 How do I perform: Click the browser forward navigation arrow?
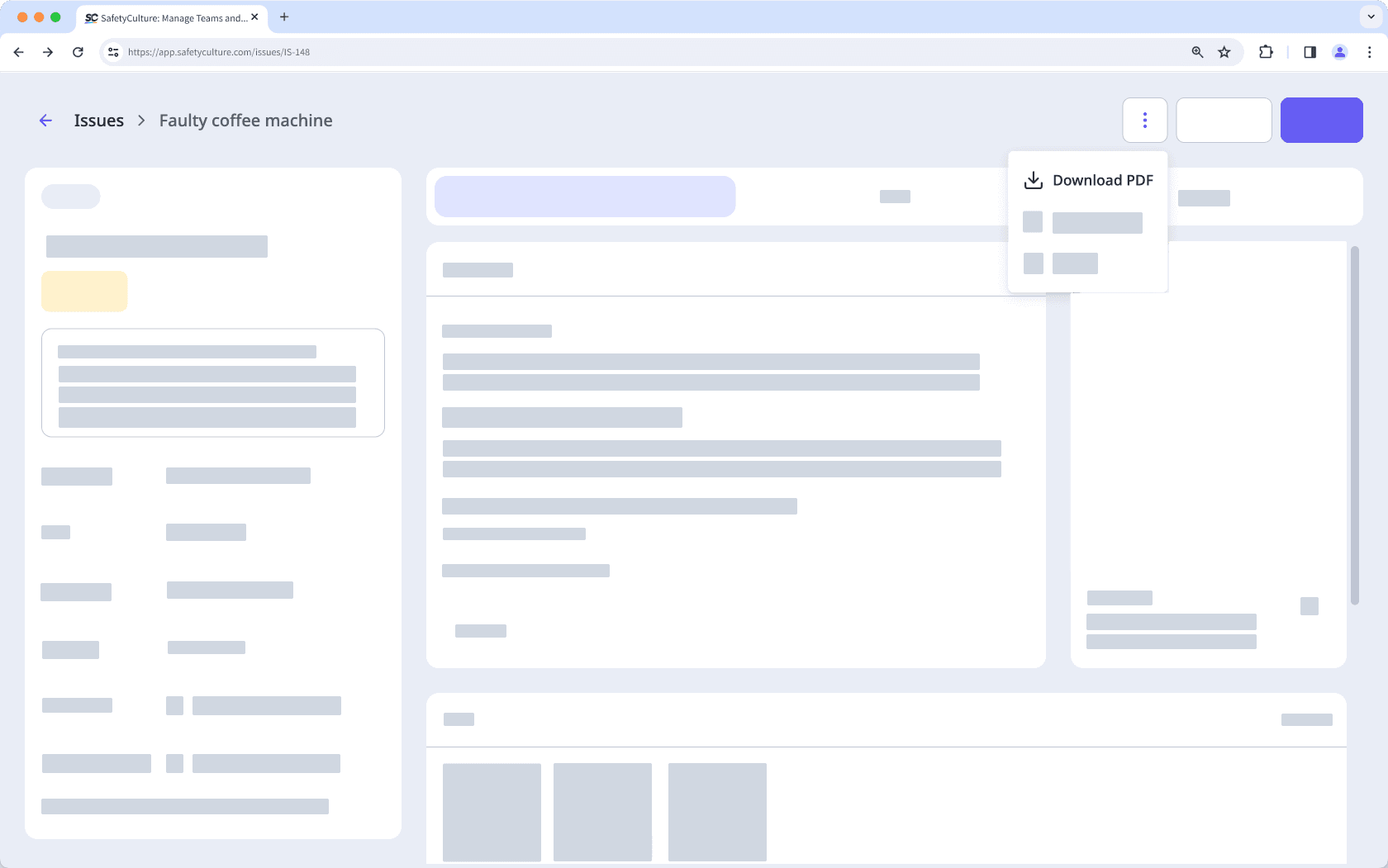[x=48, y=51]
